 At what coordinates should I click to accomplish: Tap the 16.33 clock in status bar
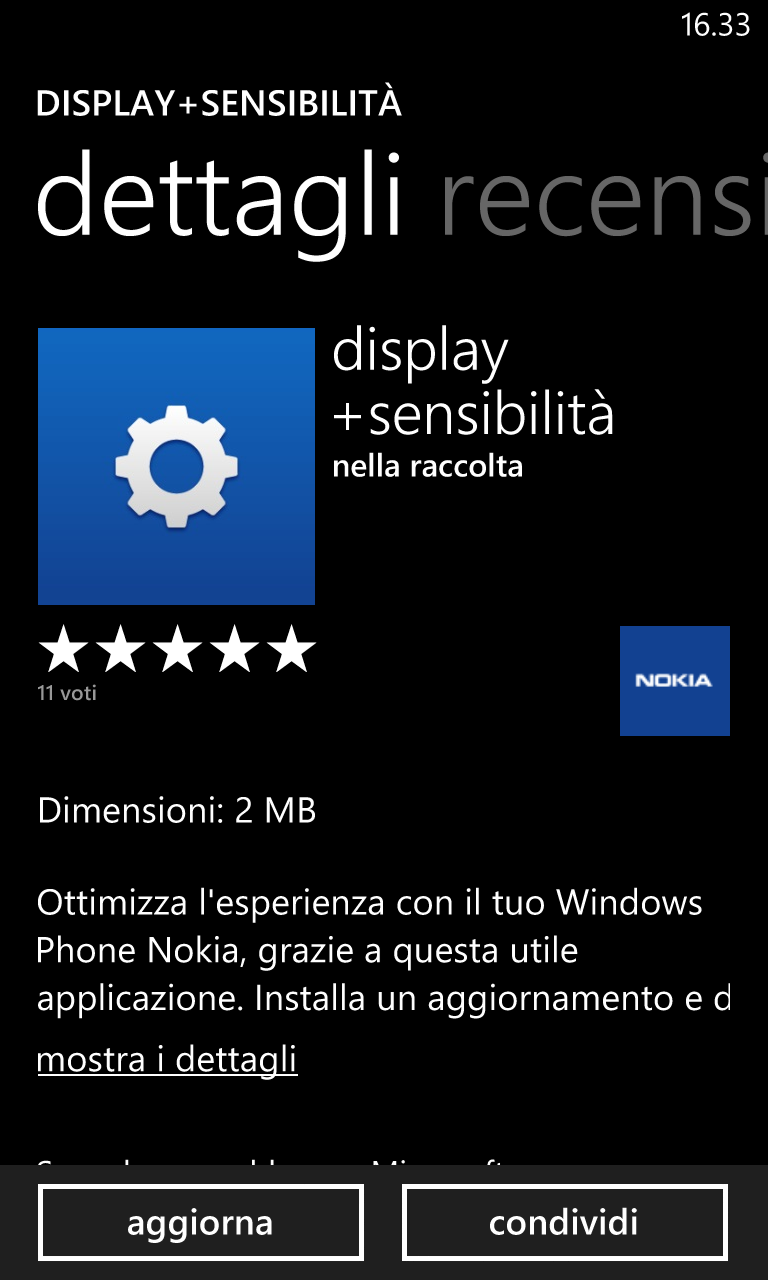pyautogui.click(x=715, y=25)
